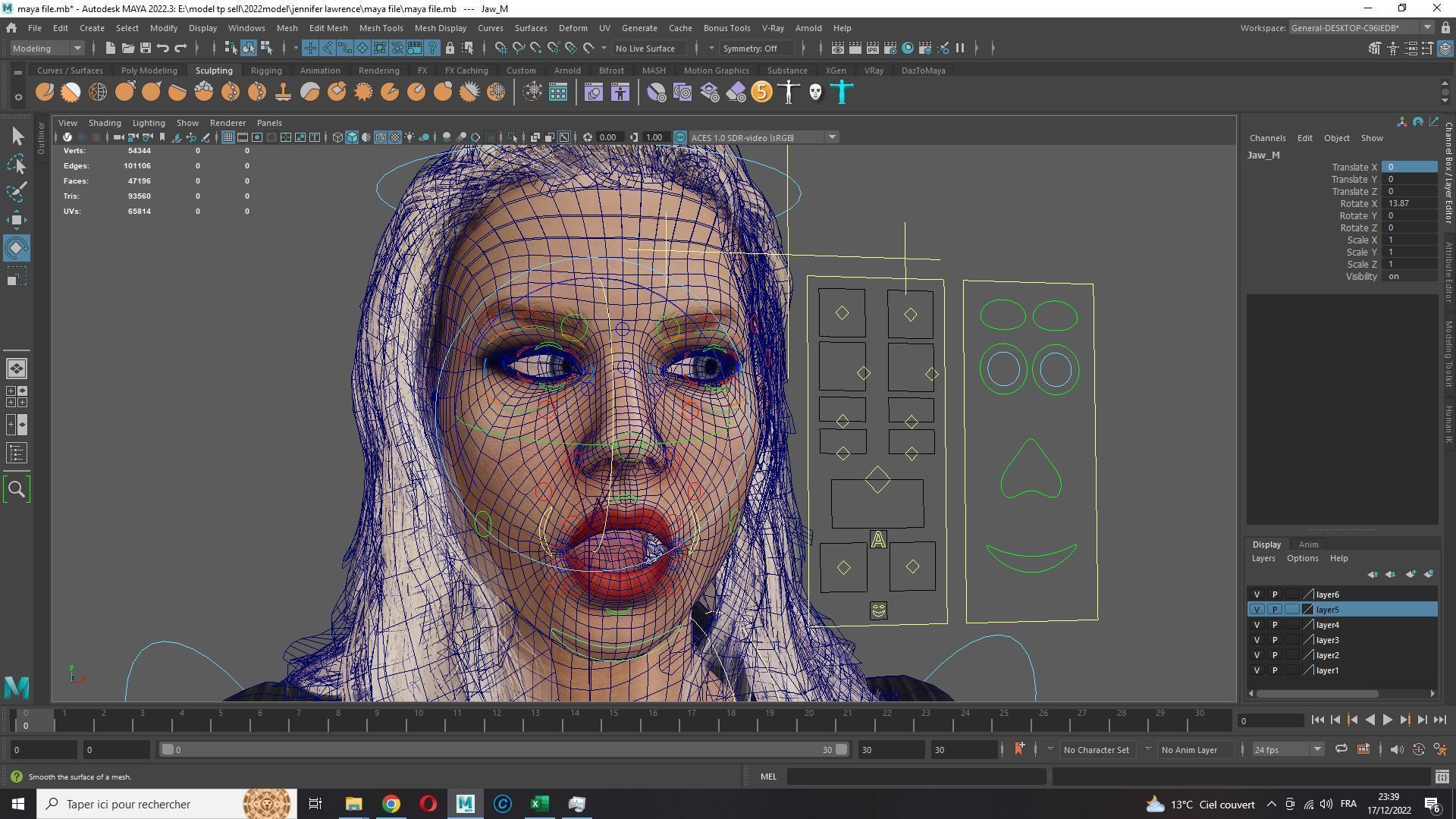The image size is (1456, 819).
Task: Click the playback range slider bar
Action: [x=500, y=749]
